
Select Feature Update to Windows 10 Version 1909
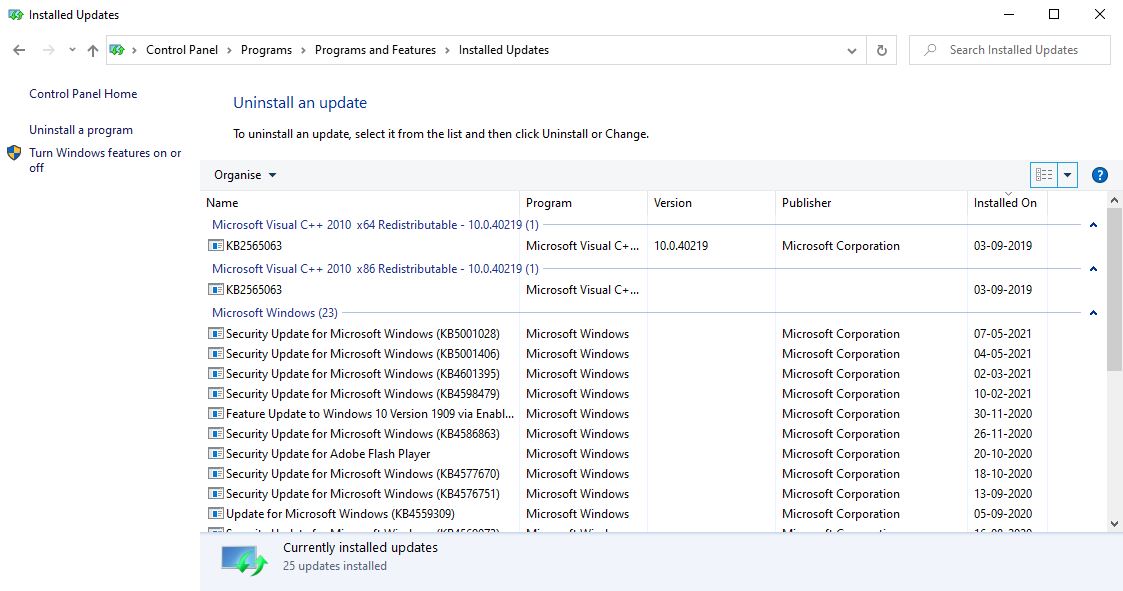370,414
